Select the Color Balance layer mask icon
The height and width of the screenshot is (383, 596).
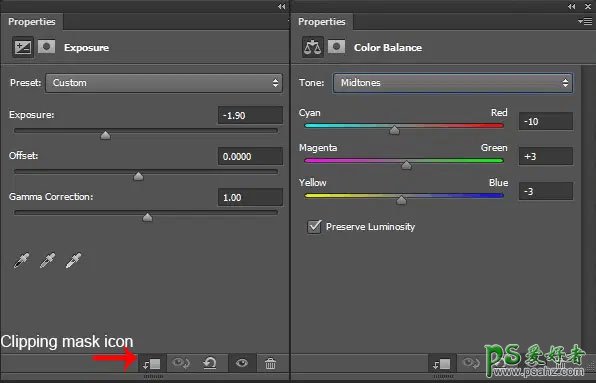336,47
